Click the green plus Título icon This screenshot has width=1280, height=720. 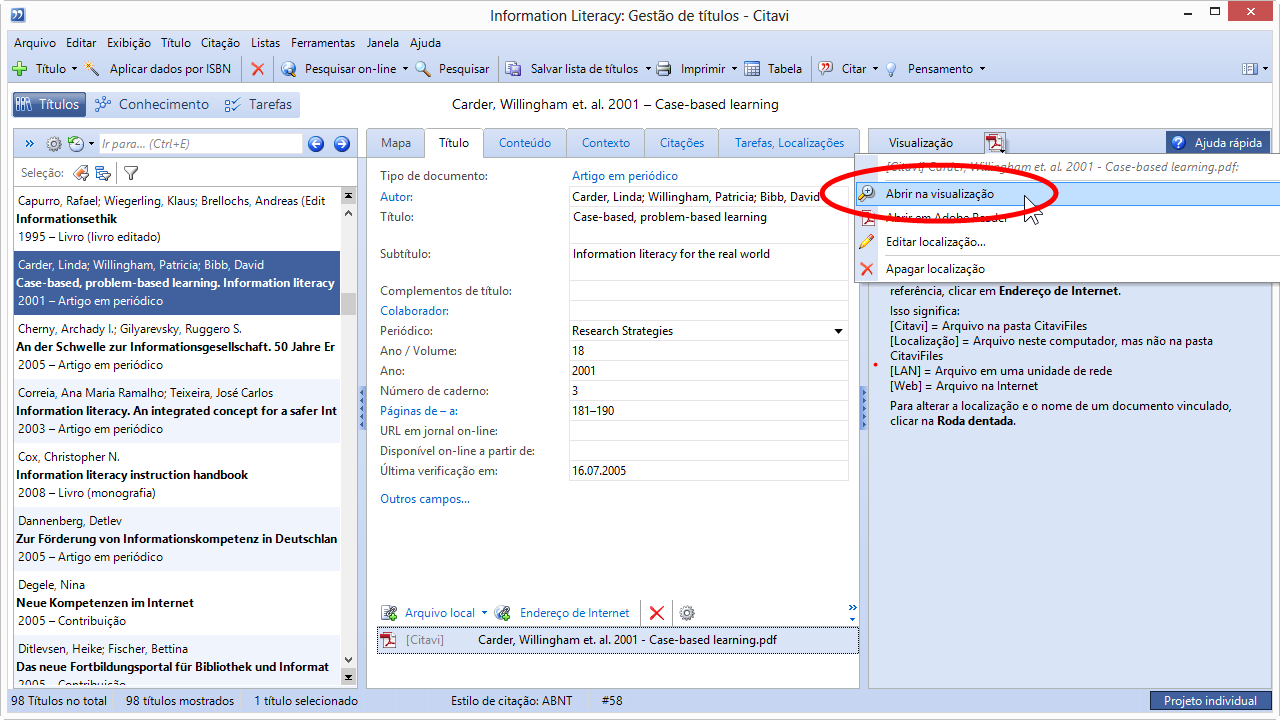(19, 69)
